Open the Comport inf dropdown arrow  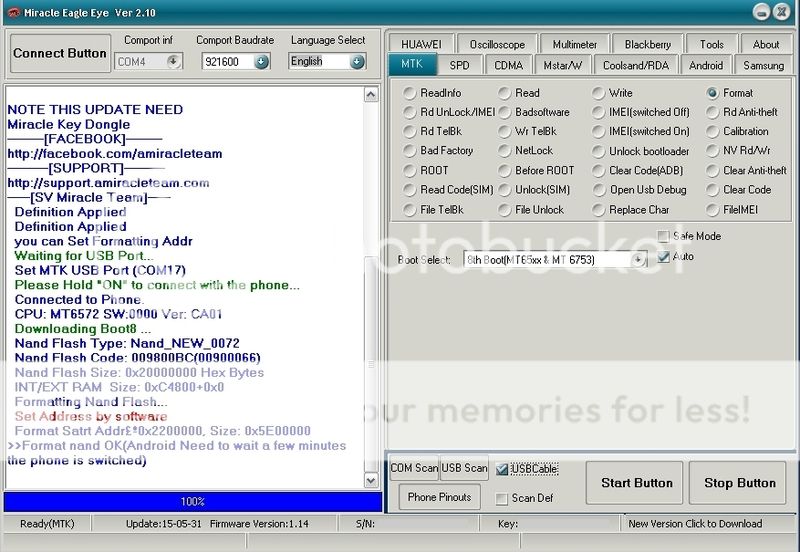173,62
